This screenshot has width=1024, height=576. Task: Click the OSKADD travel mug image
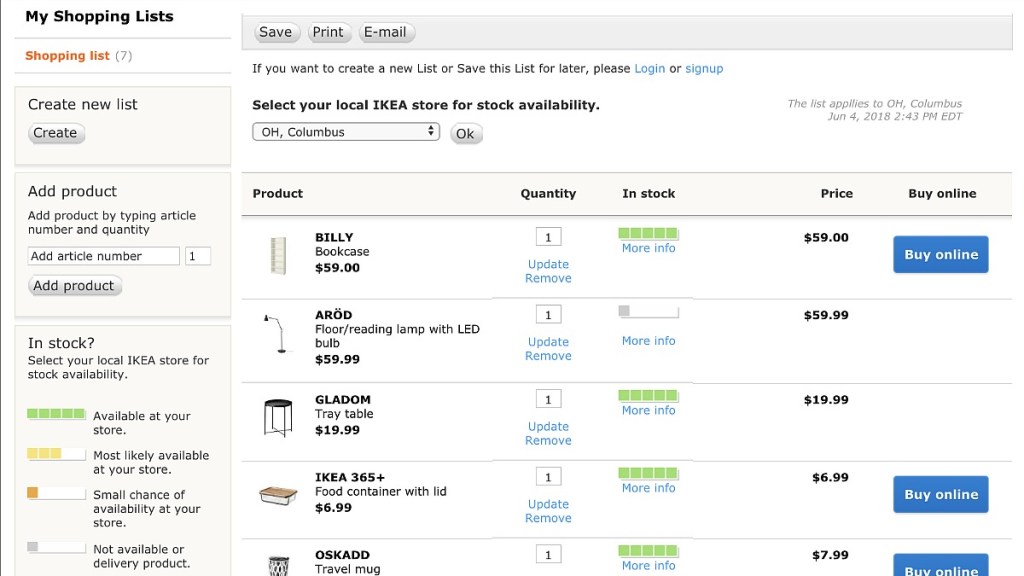pyautogui.click(x=278, y=565)
